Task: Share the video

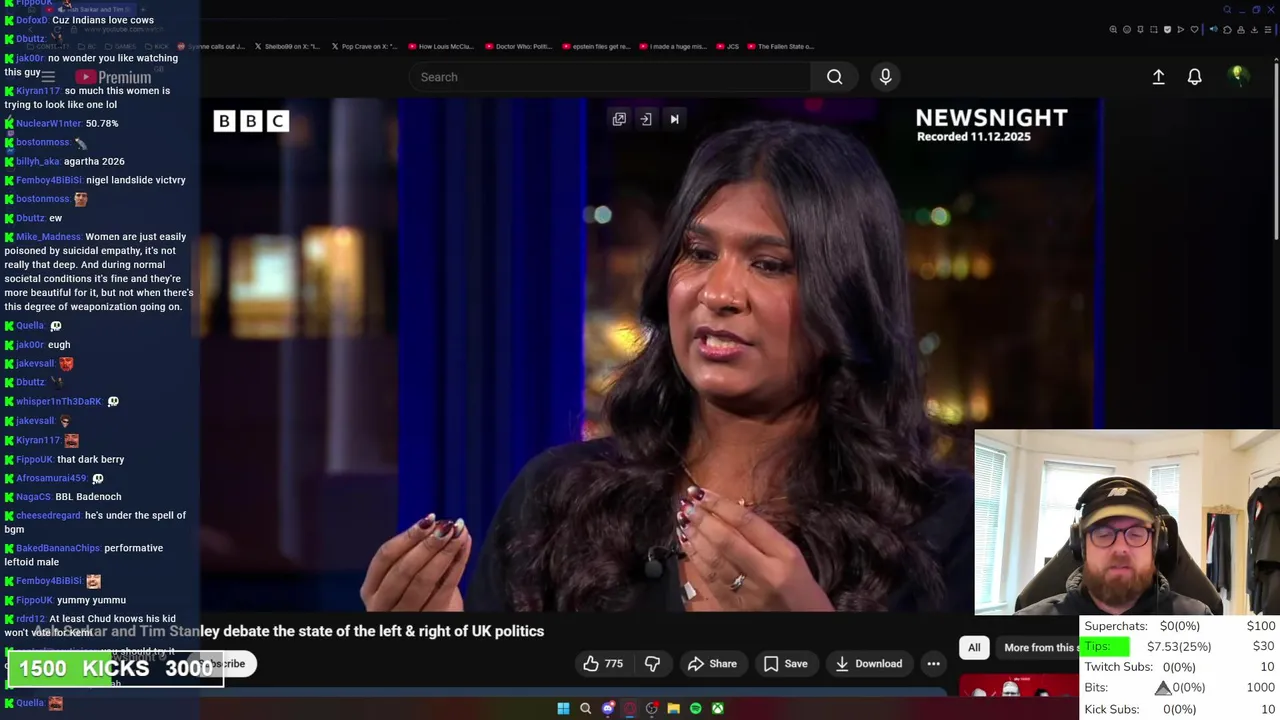Action: (x=712, y=663)
